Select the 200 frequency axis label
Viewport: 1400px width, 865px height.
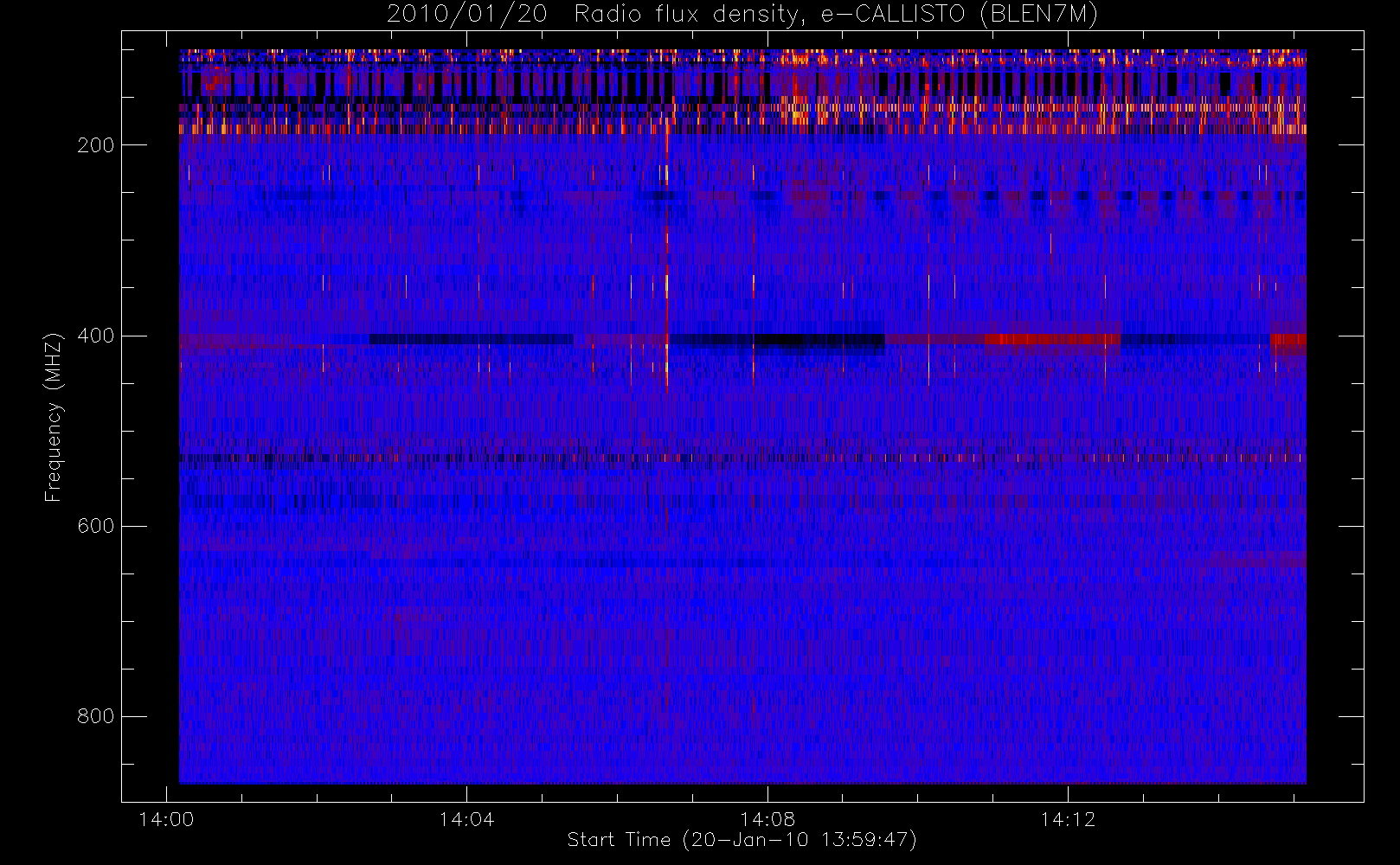pyautogui.click(x=95, y=145)
